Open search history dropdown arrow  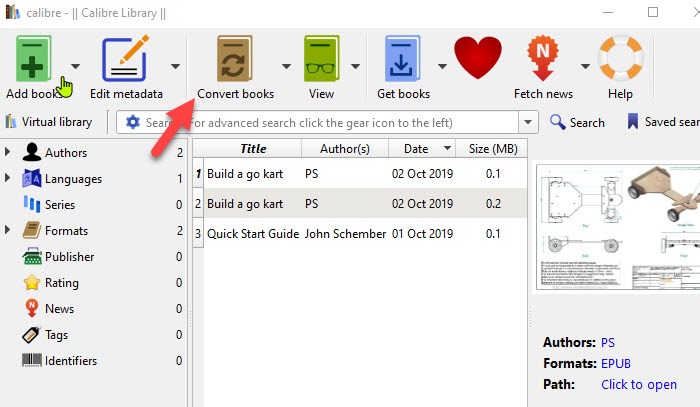528,122
